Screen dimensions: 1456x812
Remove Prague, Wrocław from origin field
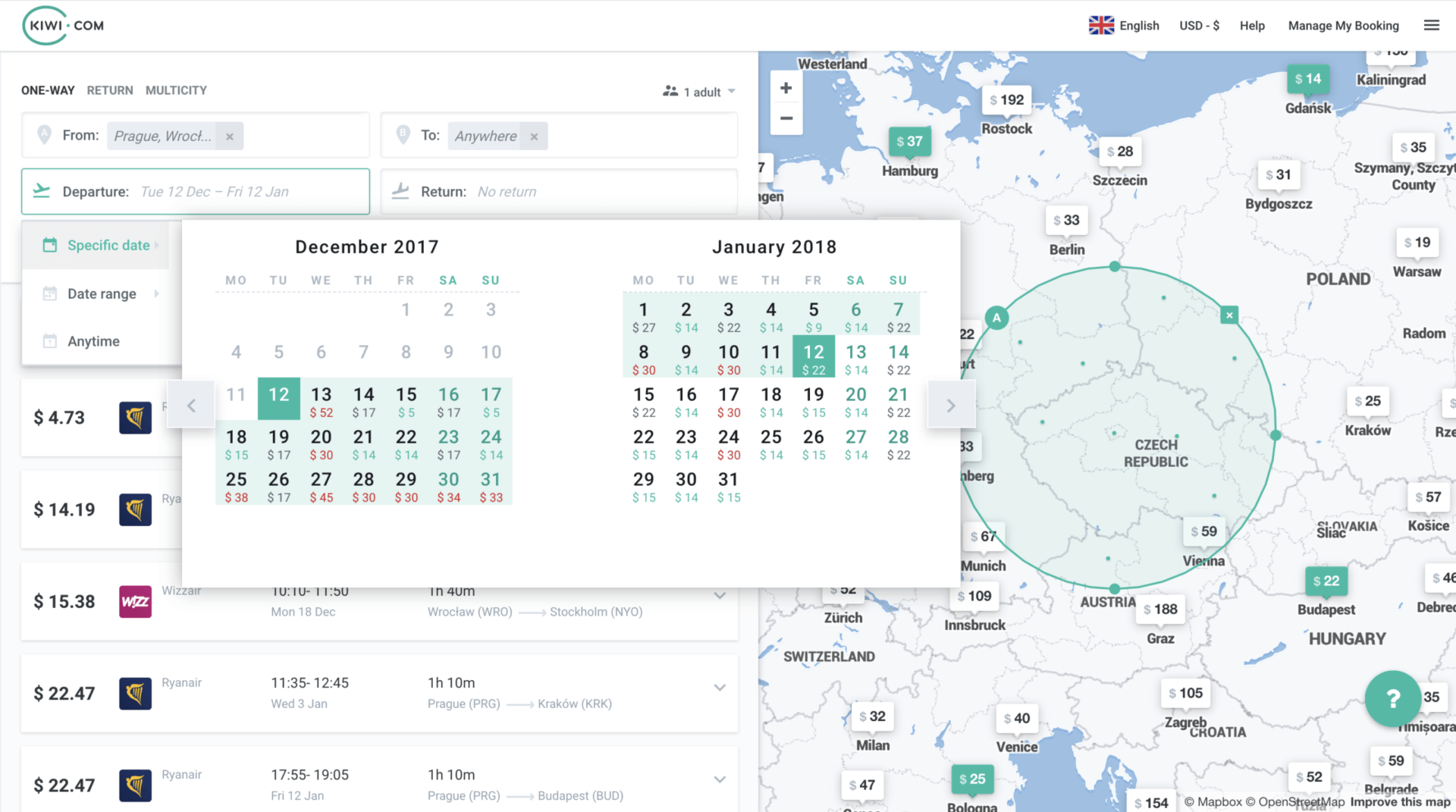point(230,136)
